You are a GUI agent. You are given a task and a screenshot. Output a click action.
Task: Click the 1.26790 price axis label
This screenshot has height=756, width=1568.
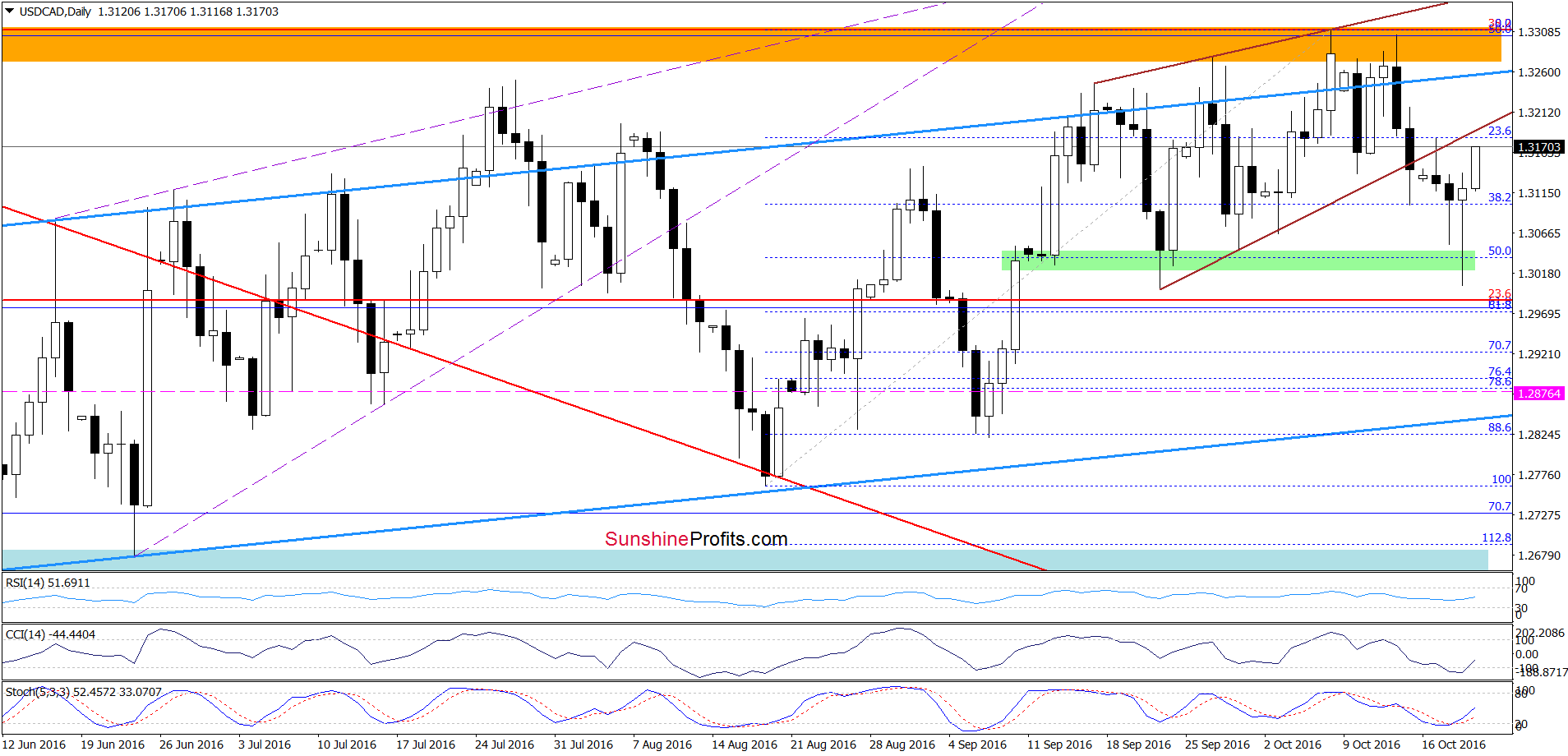coord(1539,555)
